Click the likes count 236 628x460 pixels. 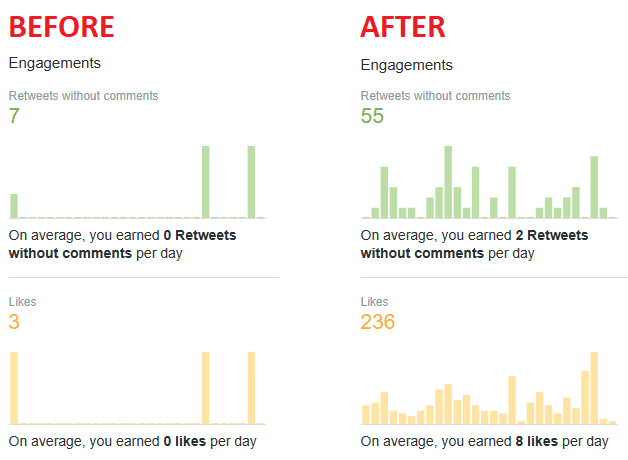click(378, 322)
